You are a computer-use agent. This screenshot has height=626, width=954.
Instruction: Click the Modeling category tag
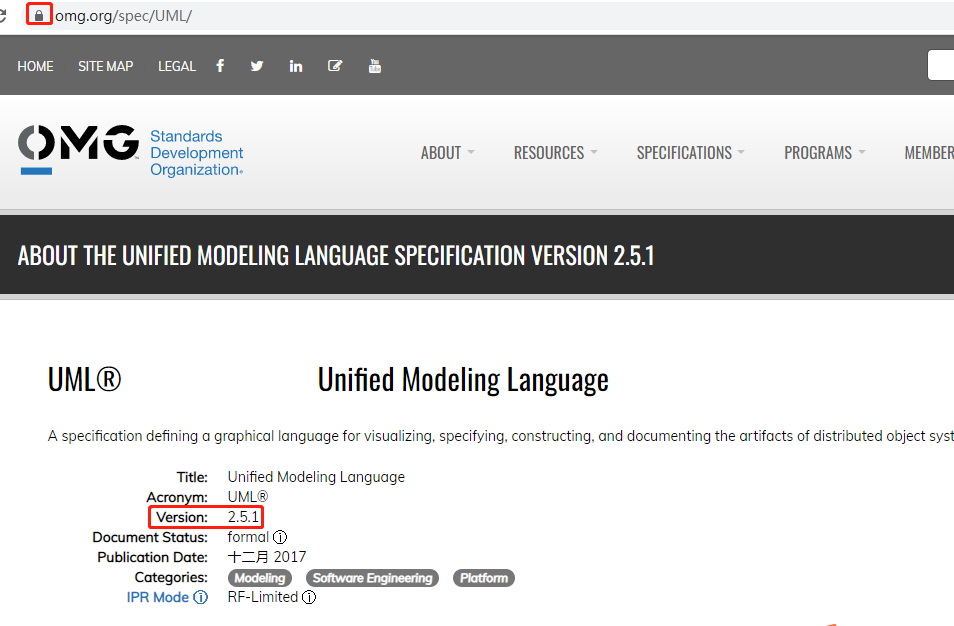pyautogui.click(x=260, y=578)
